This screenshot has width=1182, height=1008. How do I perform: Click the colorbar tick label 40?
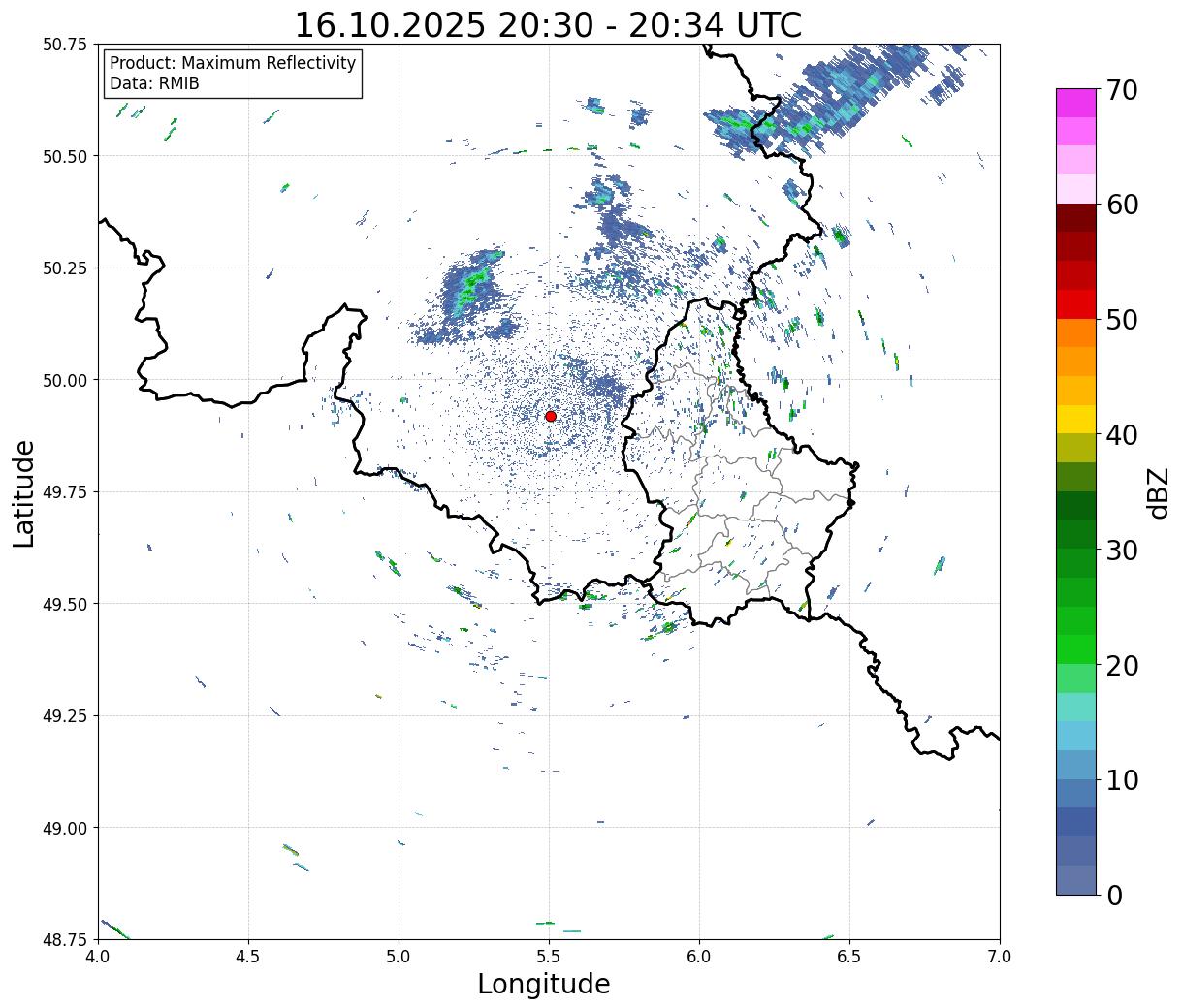[1122, 435]
